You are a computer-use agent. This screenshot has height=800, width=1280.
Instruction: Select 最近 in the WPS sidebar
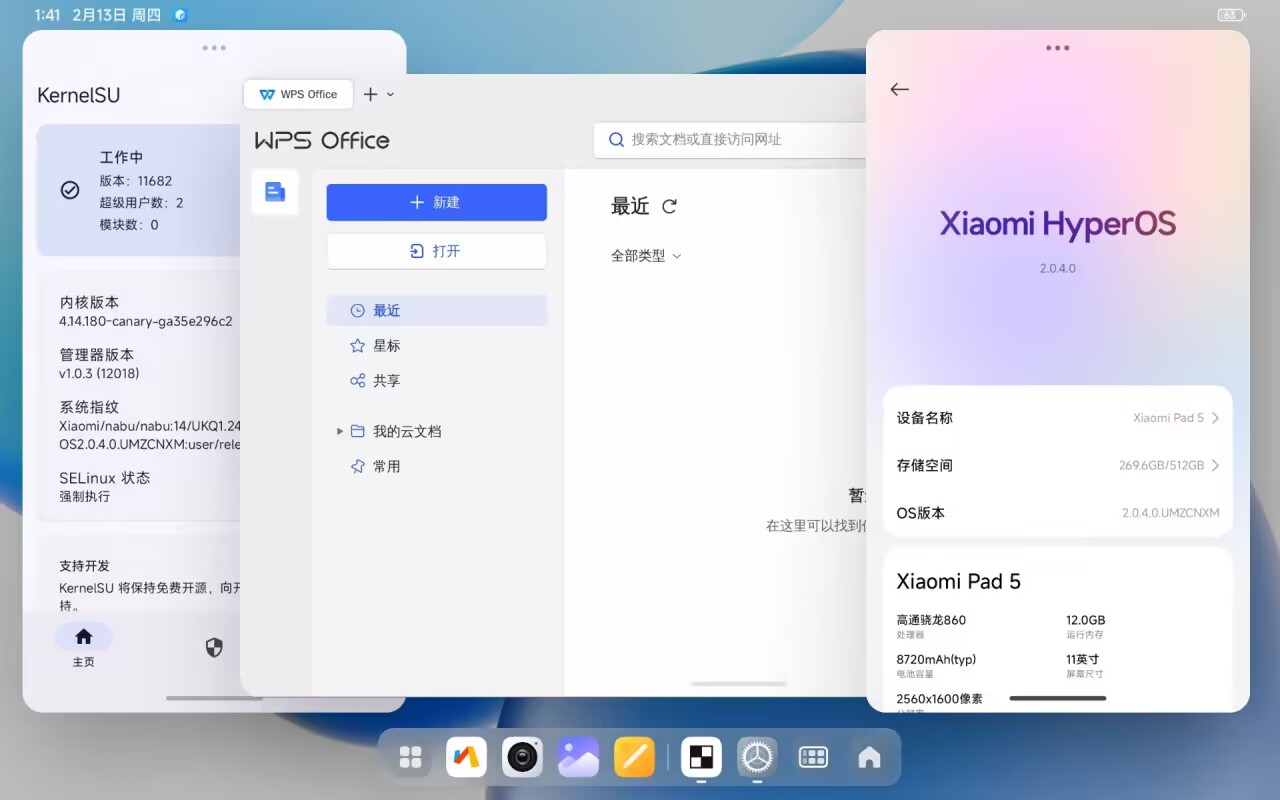pos(437,311)
